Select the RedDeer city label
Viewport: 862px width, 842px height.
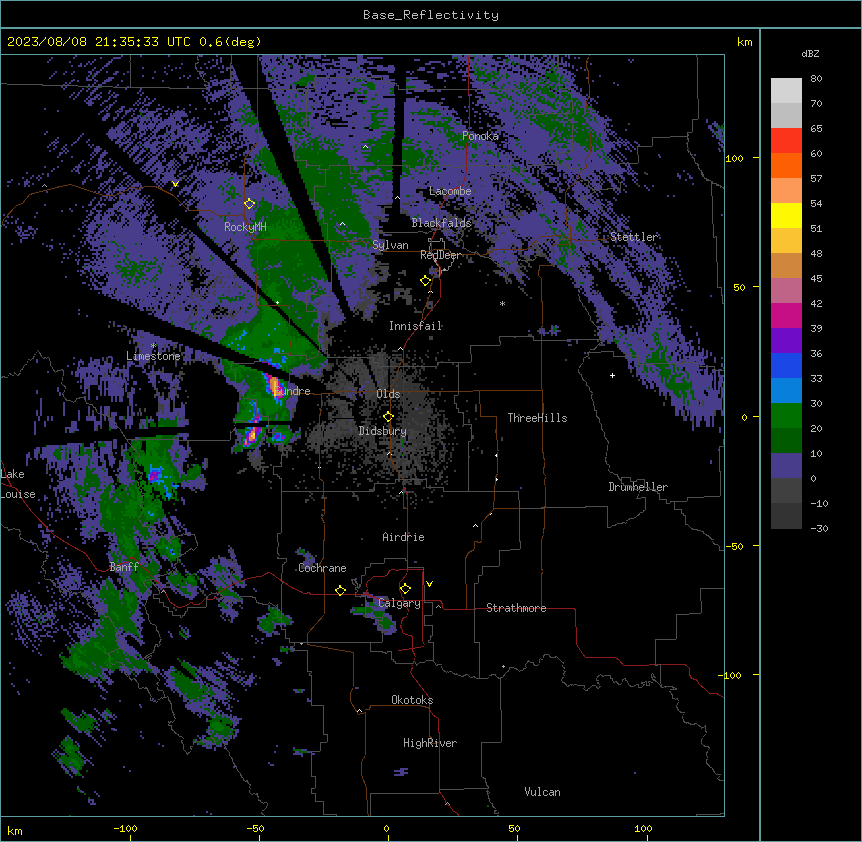tap(440, 255)
